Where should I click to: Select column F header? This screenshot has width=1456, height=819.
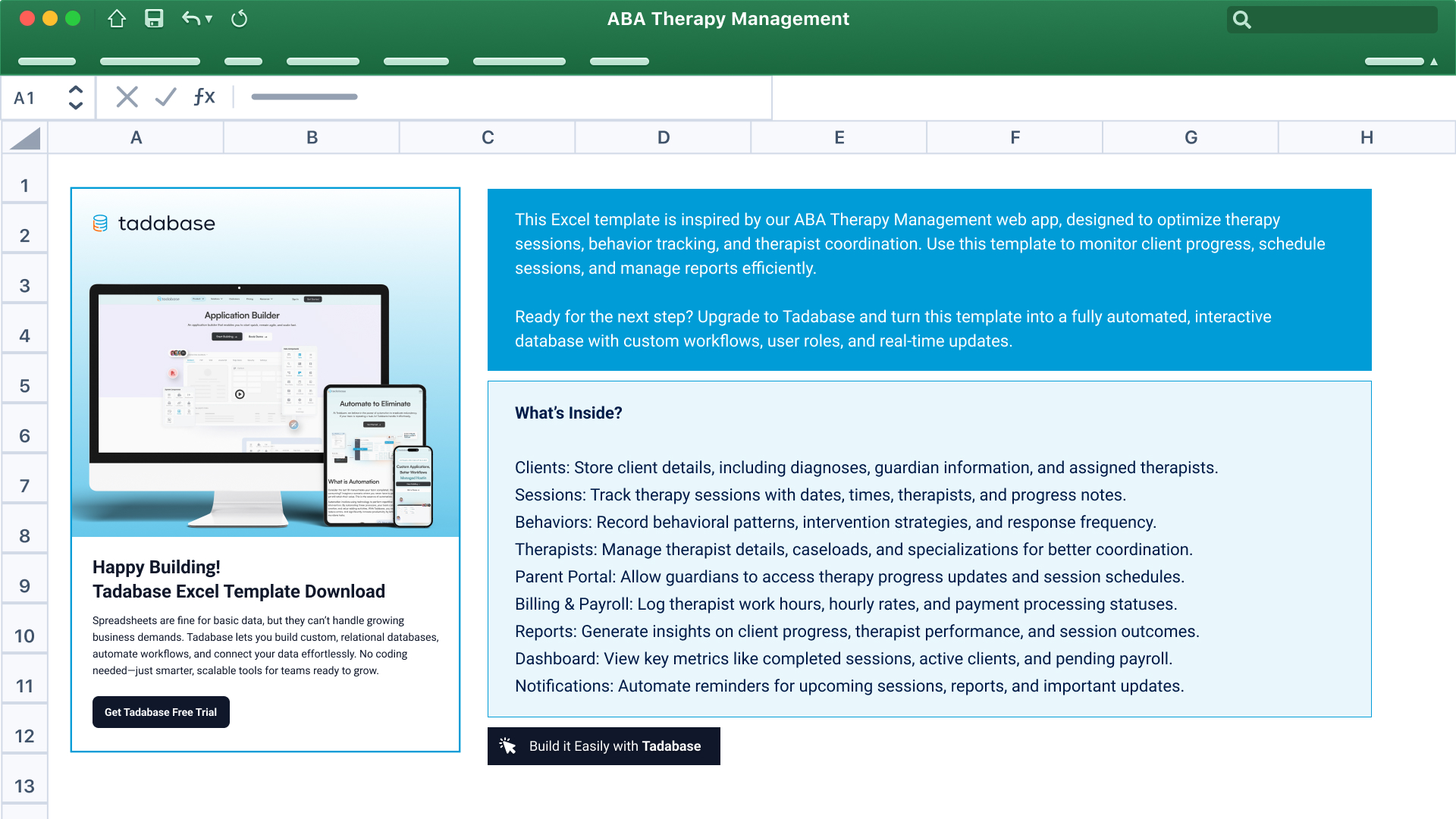click(1015, 138)
